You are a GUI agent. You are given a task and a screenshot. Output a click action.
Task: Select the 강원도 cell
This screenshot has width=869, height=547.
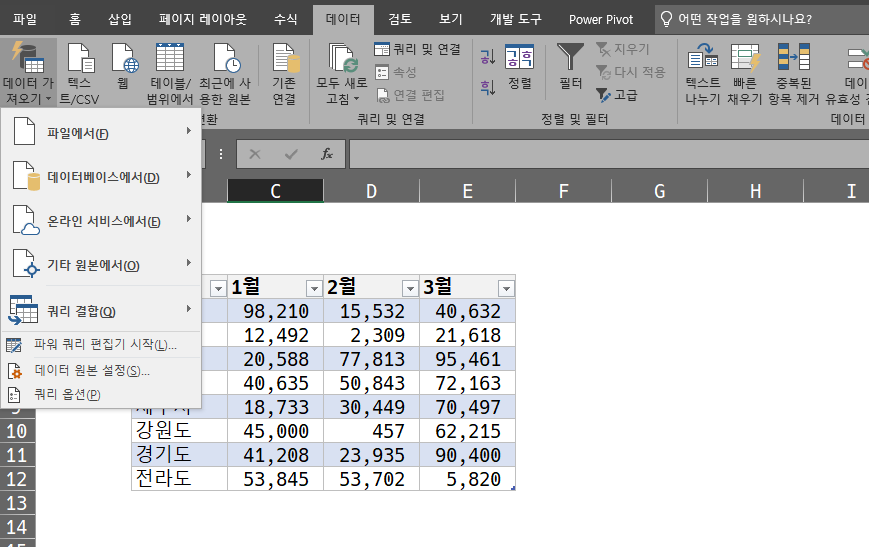click(179, 431)
